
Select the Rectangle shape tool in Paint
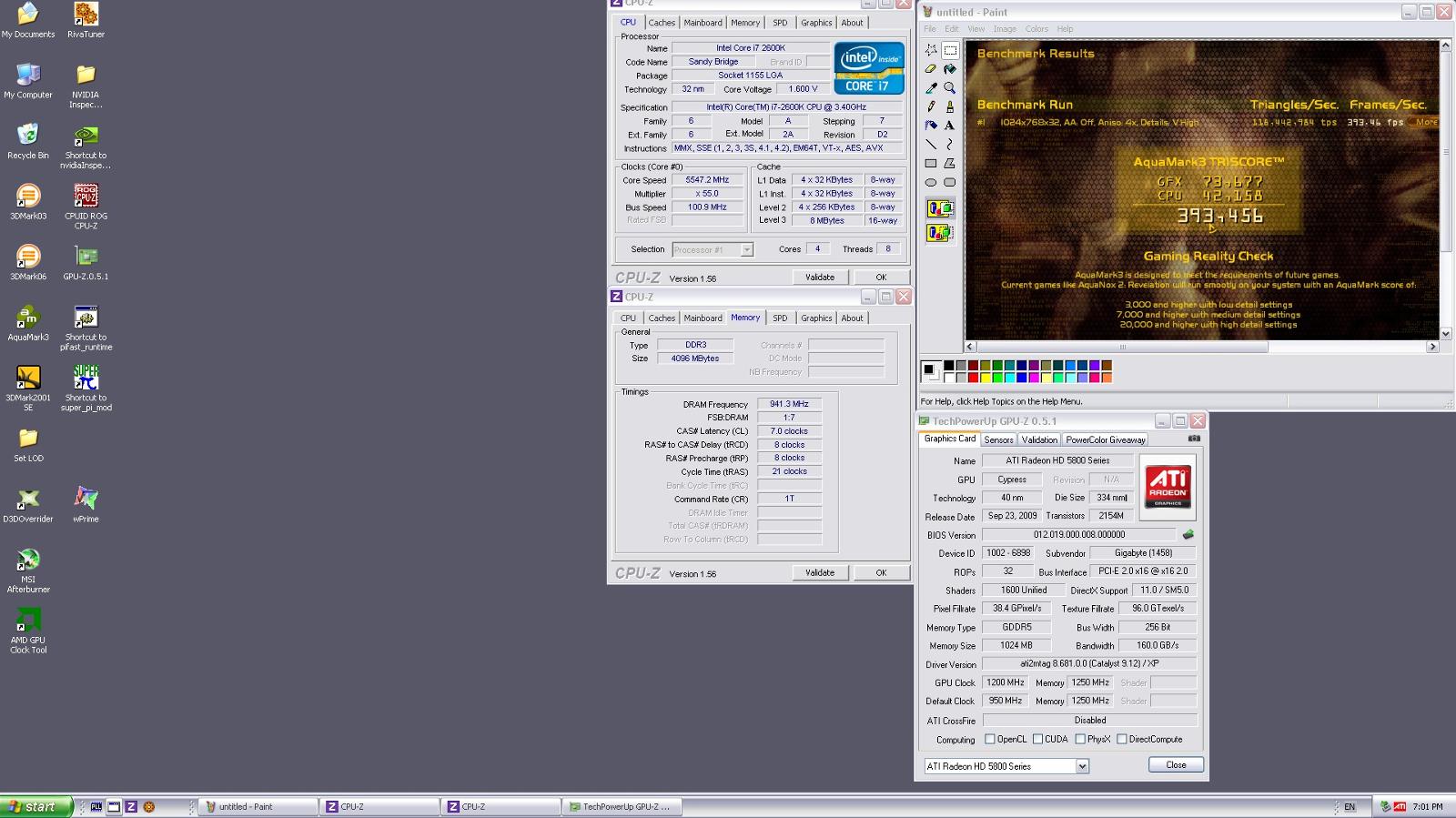pos(931,164)
